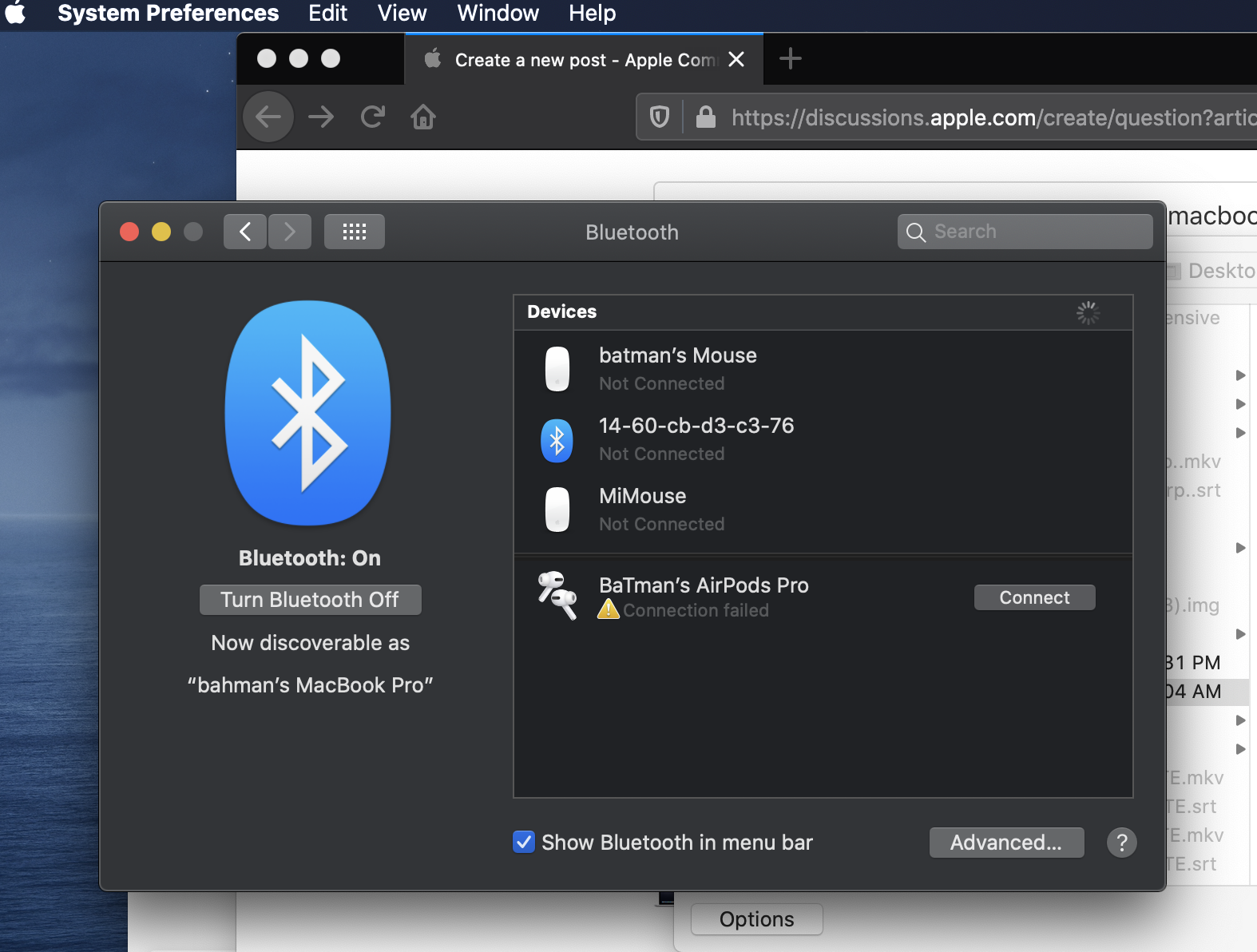Click the Connection failed warning icon
The height and width of the screenshot is (952, 1257).
[609, 609]
